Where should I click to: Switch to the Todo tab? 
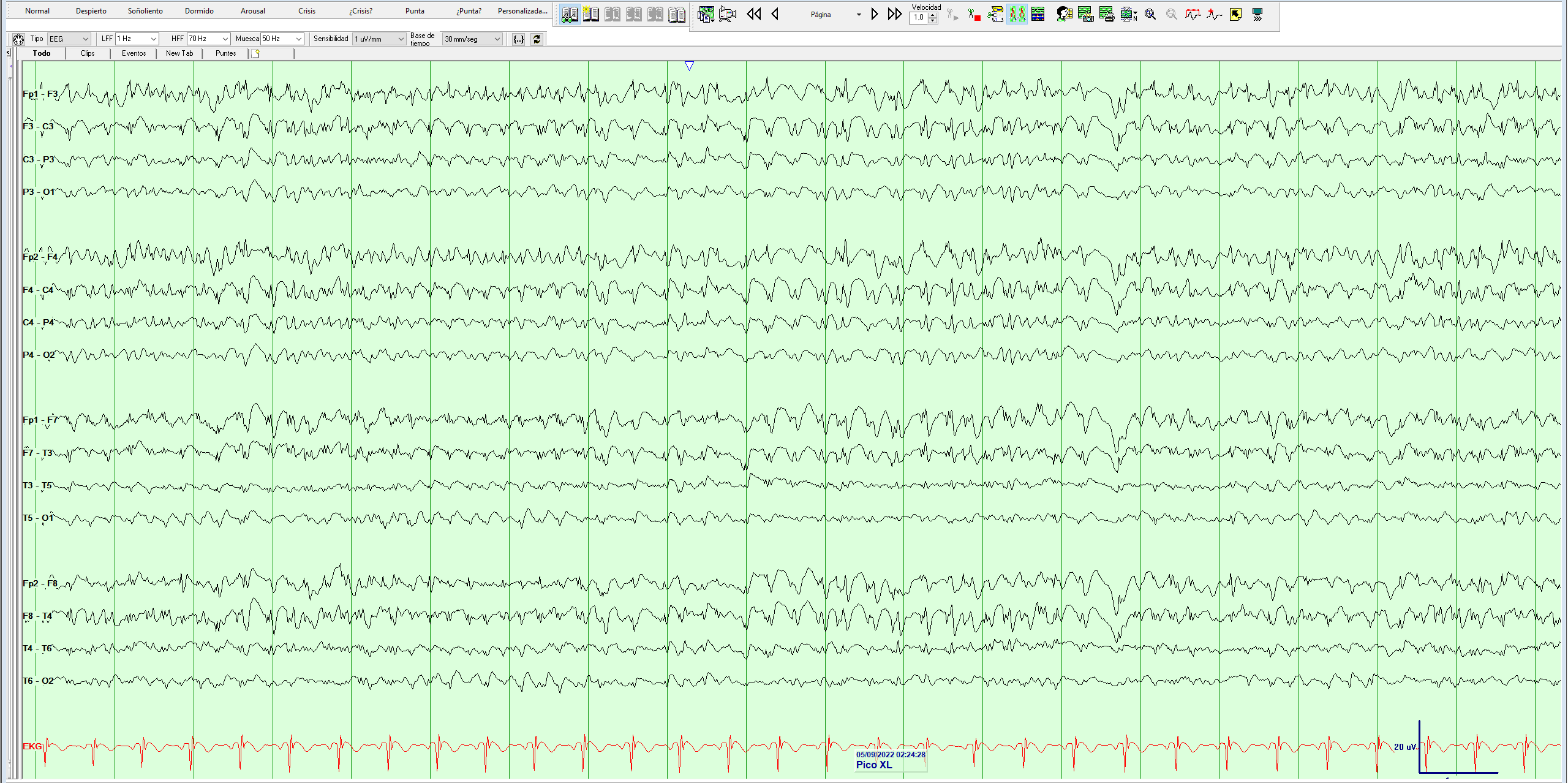pos(42,53)
